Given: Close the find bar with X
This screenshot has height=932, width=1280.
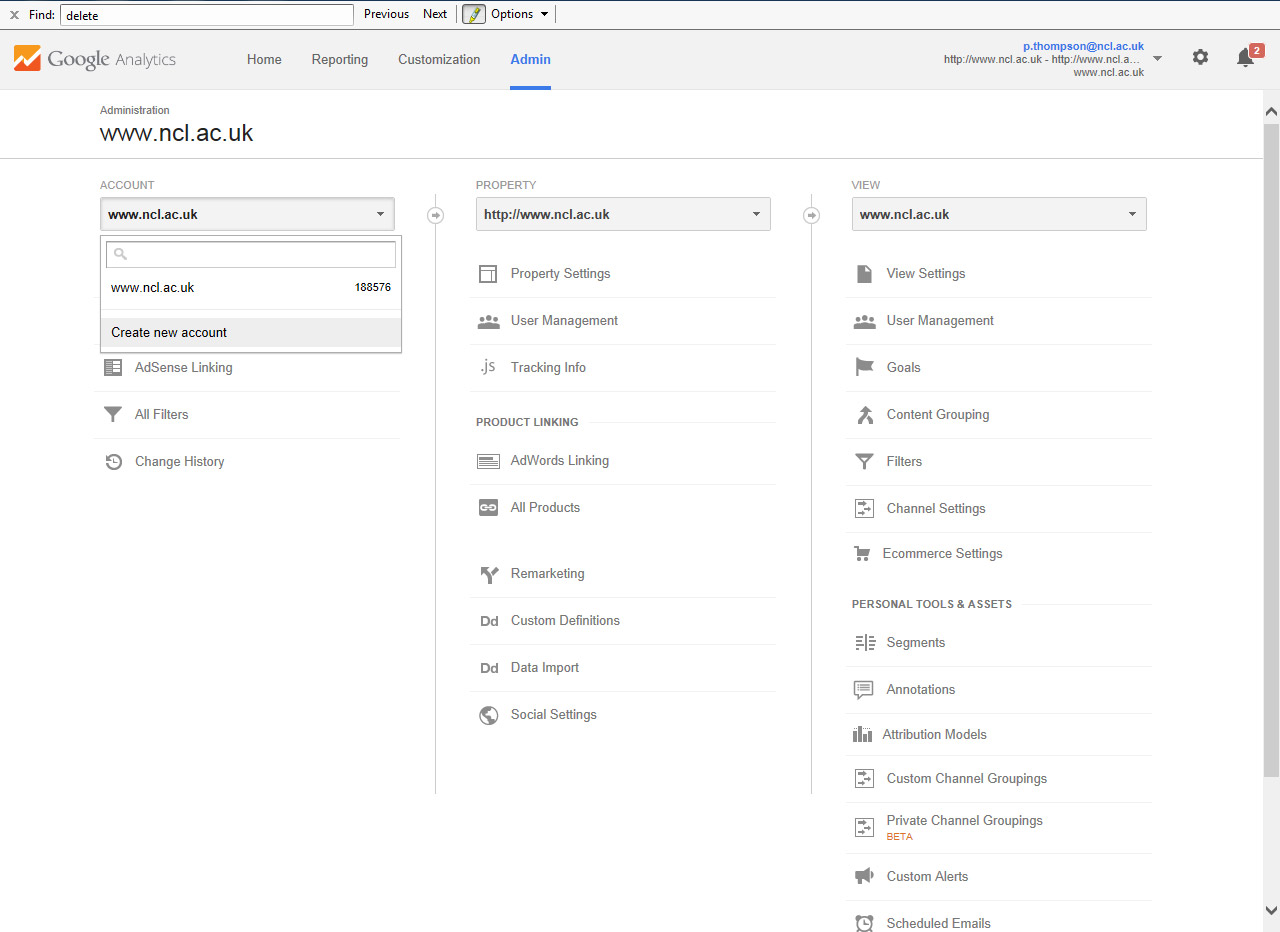Looking at the screenshot, I should coord(14,15).
